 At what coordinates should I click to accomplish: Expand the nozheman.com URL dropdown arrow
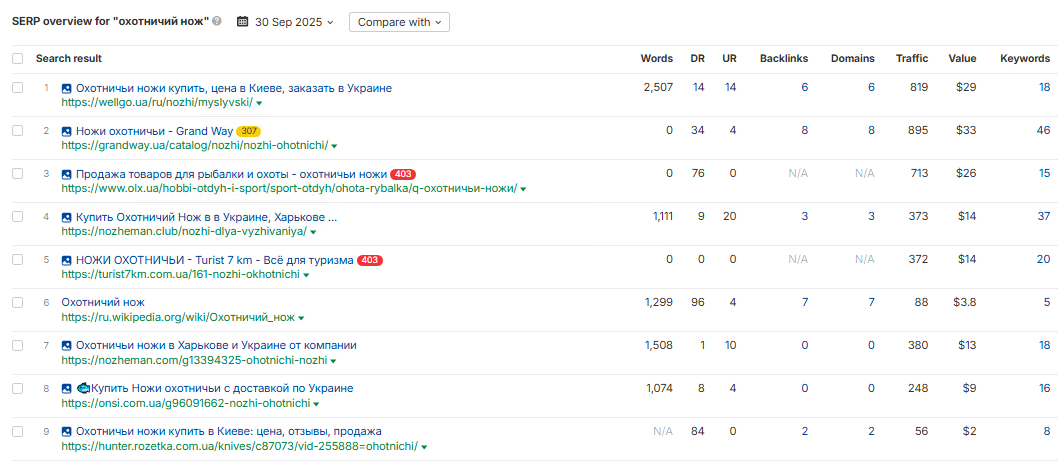coord(333,361)
